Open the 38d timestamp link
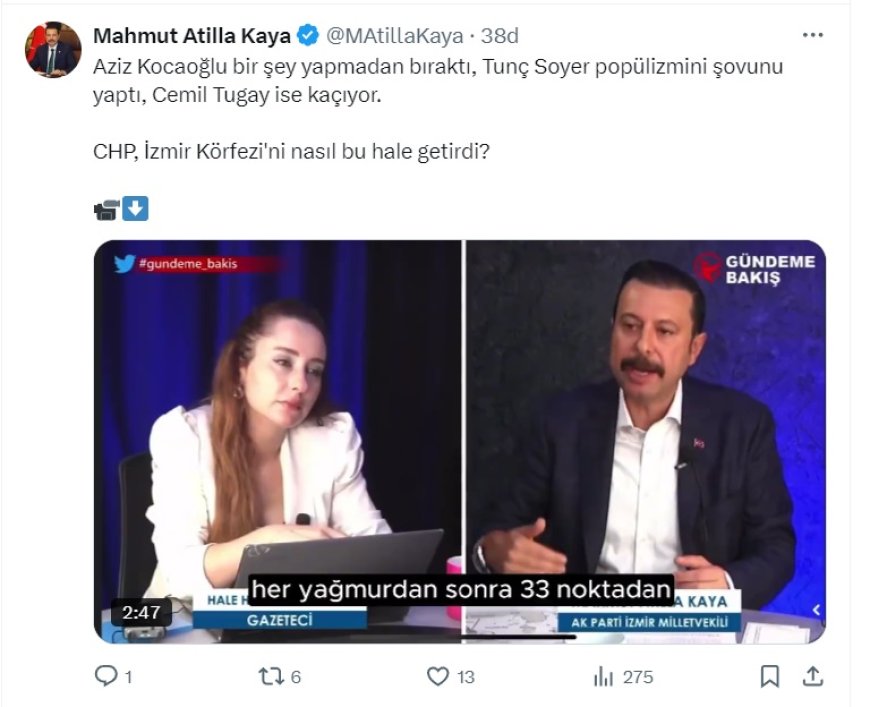The image size is (870, 707). tap(500, 36)
